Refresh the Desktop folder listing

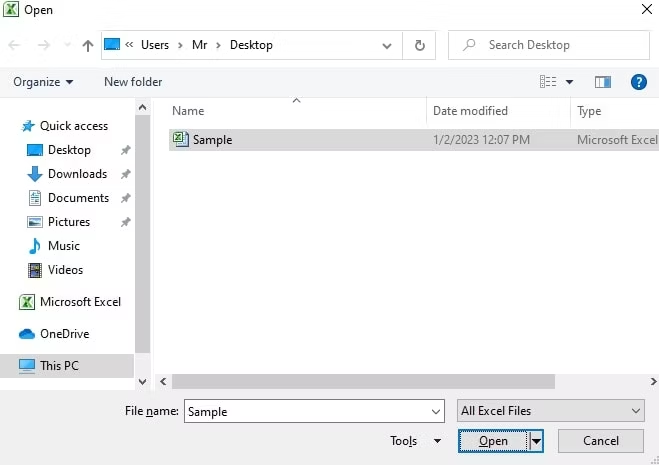419,45
